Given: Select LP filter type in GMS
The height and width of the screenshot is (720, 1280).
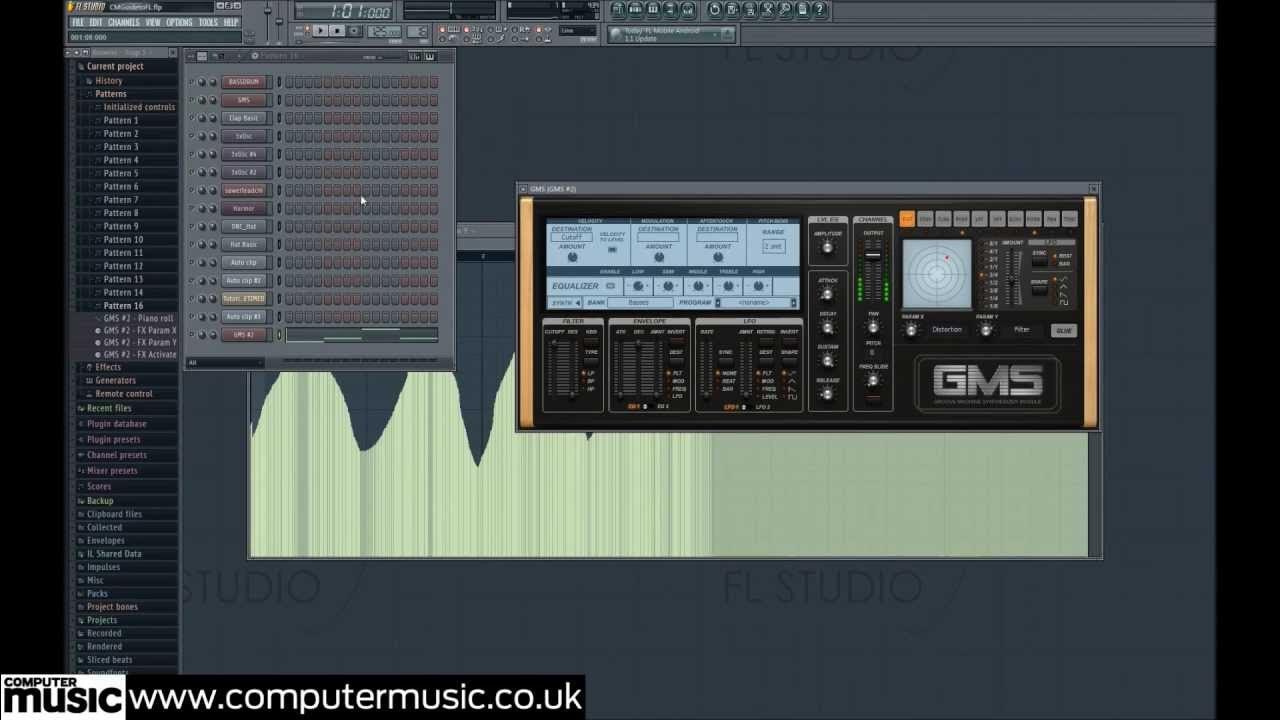Looking at the screenshot, I should point(587,373).
